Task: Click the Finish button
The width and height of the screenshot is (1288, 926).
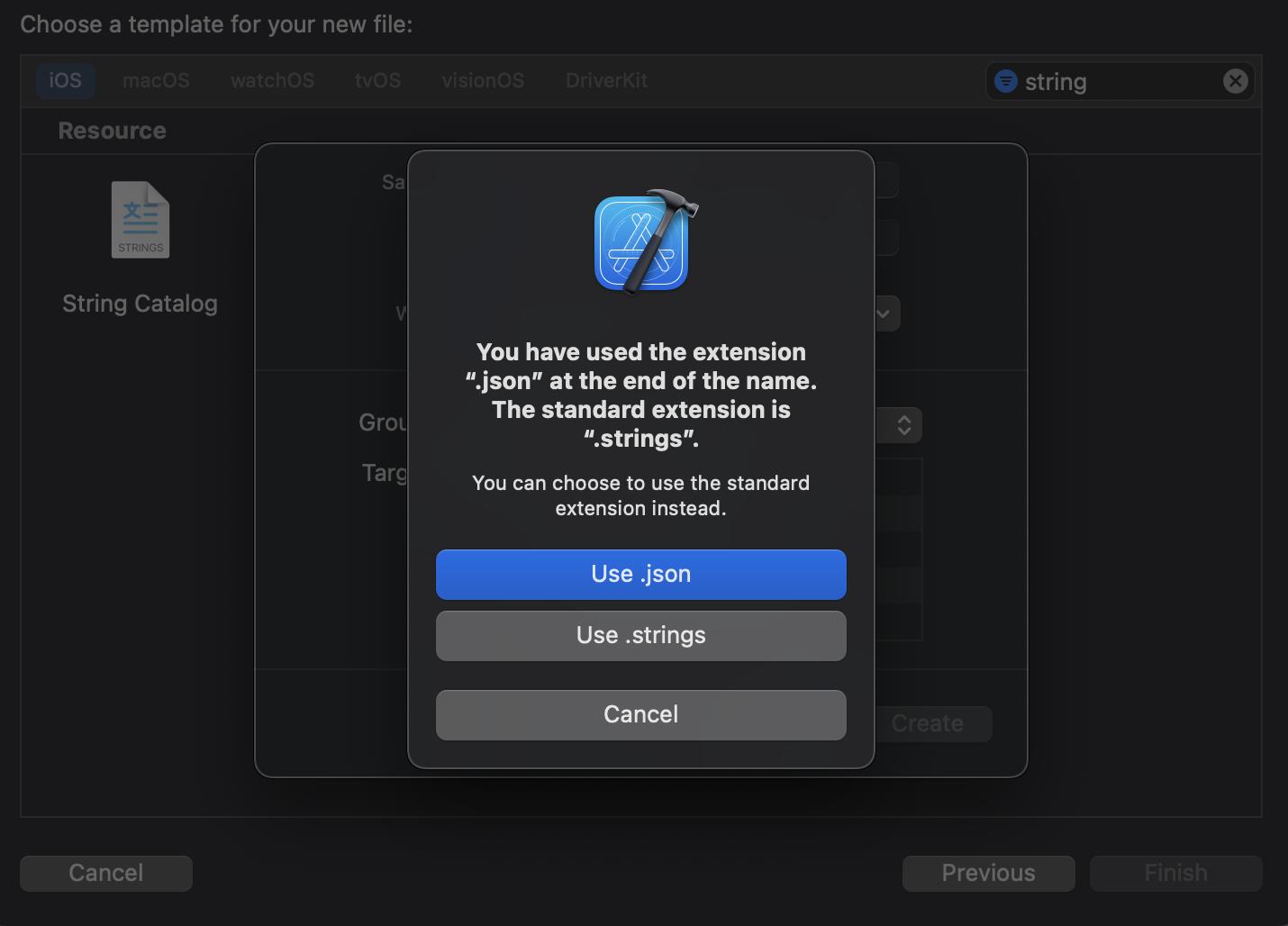Action: [1175, 873]
